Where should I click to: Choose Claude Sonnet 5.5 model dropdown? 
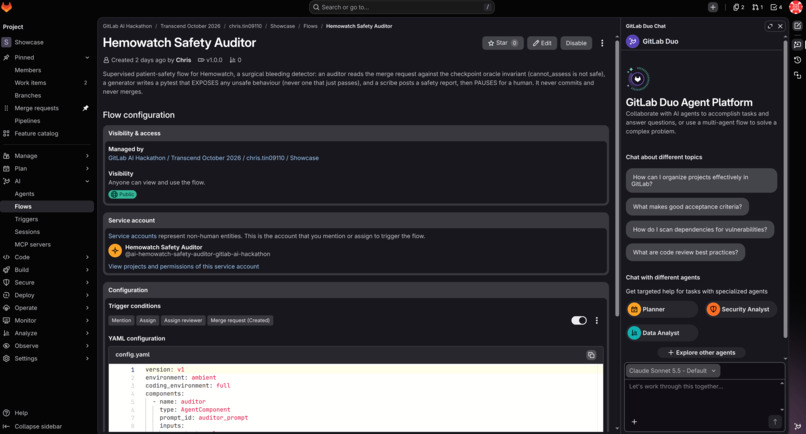tap(672, 371)
